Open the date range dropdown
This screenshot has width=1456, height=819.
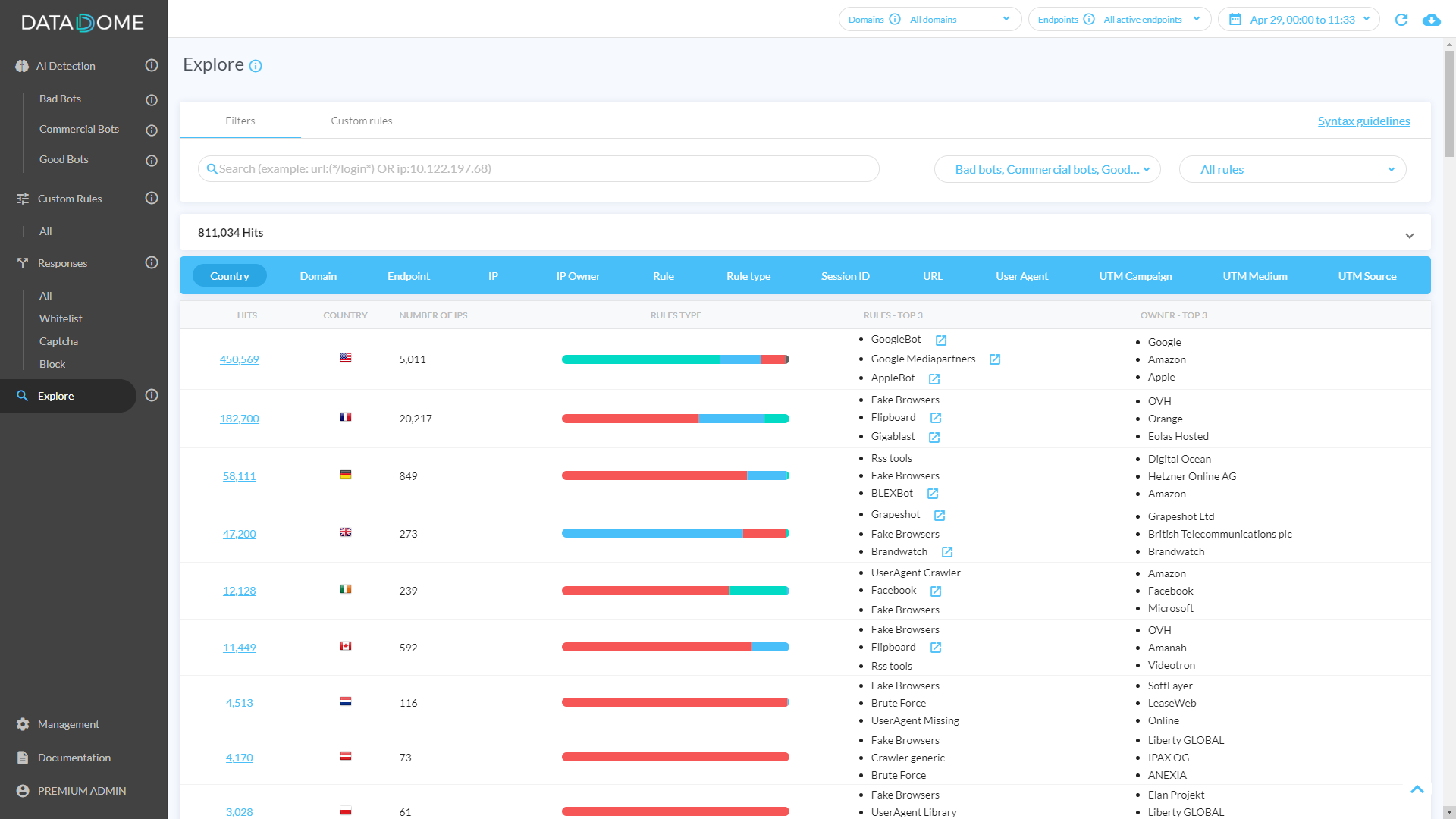(x=1299, y=19)
